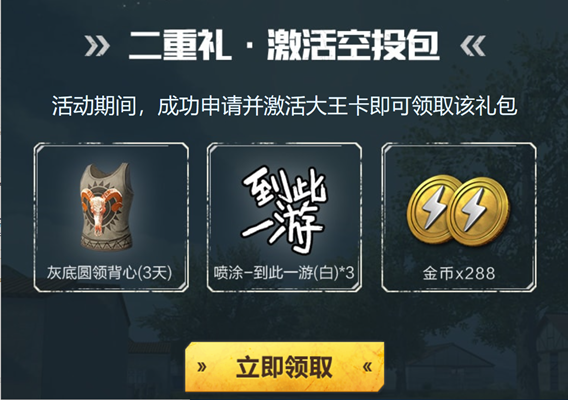Click the activity description text about 大王卡

[x=284, y=106]
